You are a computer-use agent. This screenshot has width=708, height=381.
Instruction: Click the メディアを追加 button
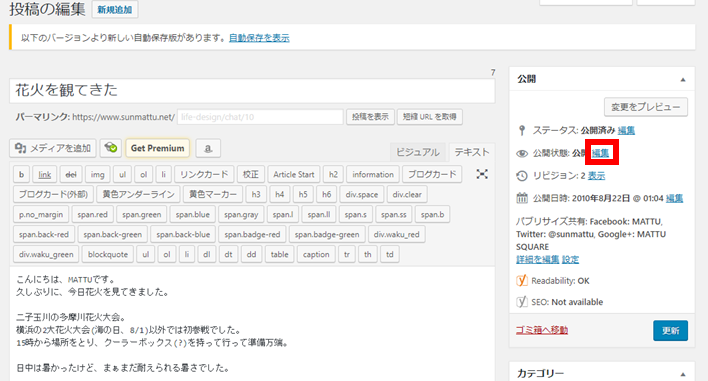click(53, 148)
